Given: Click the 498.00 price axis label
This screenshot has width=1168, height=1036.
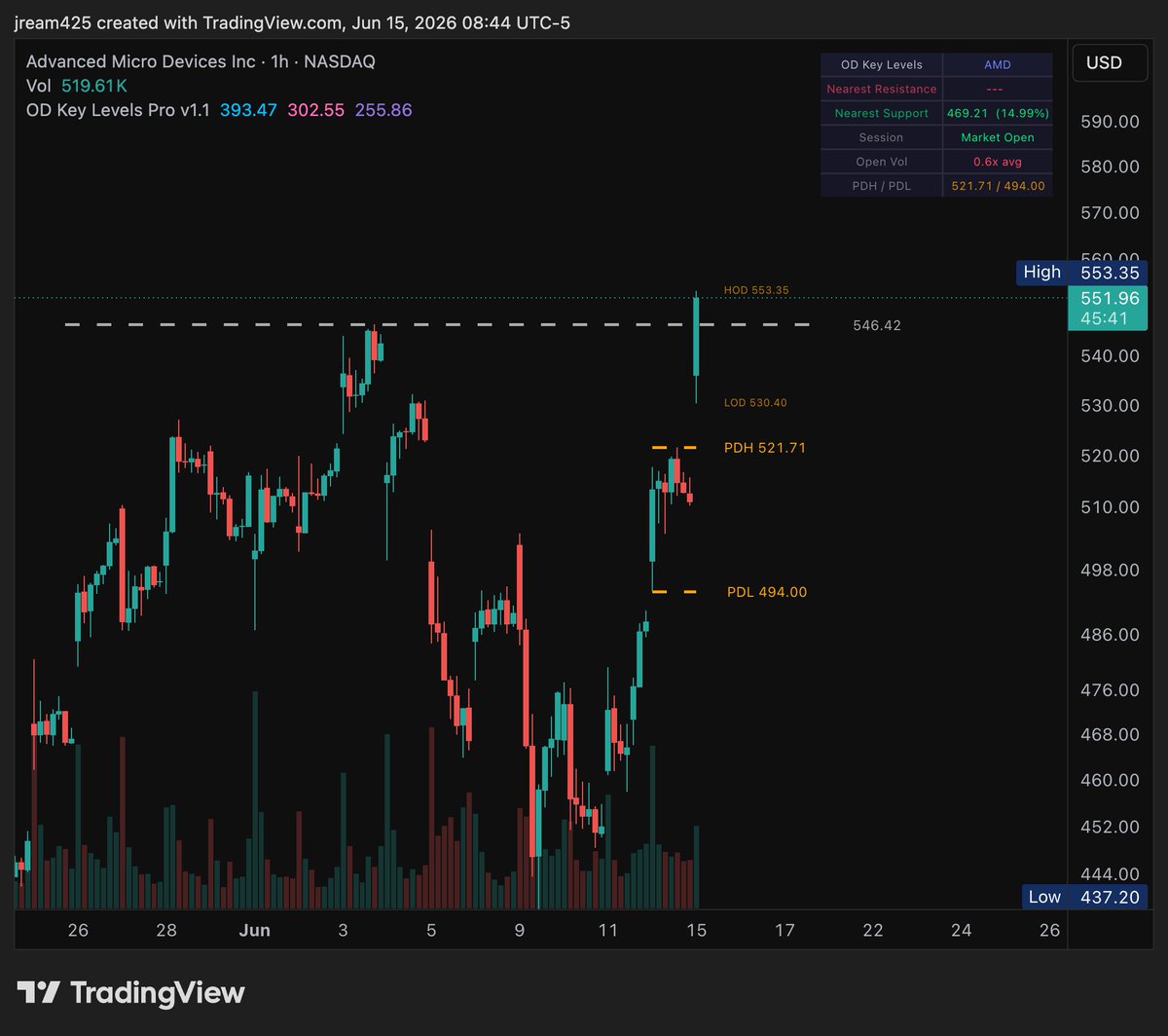Looking at the screenshot, I should pos(1110,571).
